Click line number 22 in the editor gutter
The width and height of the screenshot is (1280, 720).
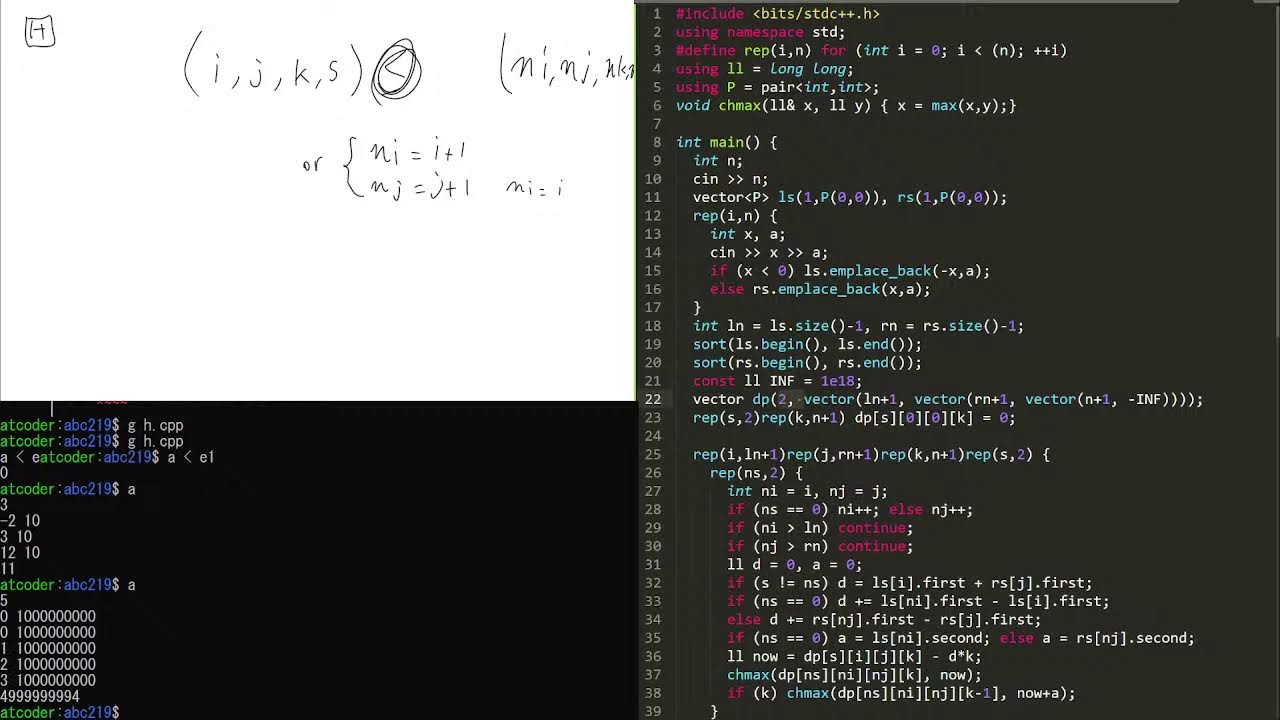tap(653, 399)
